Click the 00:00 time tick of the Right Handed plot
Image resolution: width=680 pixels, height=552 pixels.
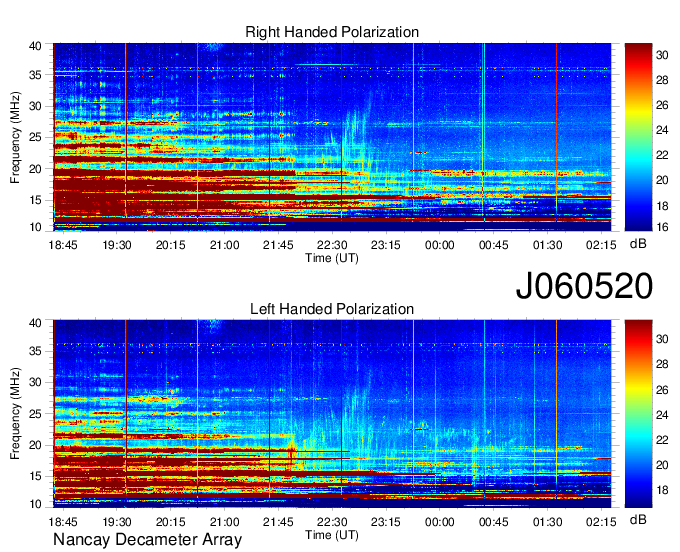coord(439,245)
